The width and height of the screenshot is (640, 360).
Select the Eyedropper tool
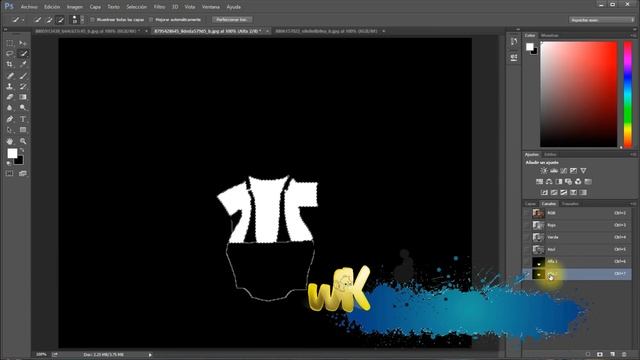pos(23,64)
